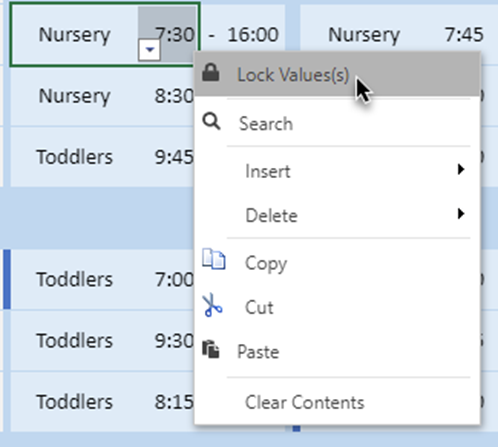Click the lock icon beside Lock Values(s)
The height and width of the screenshot is (447, 498).
[x=211, y=72]
